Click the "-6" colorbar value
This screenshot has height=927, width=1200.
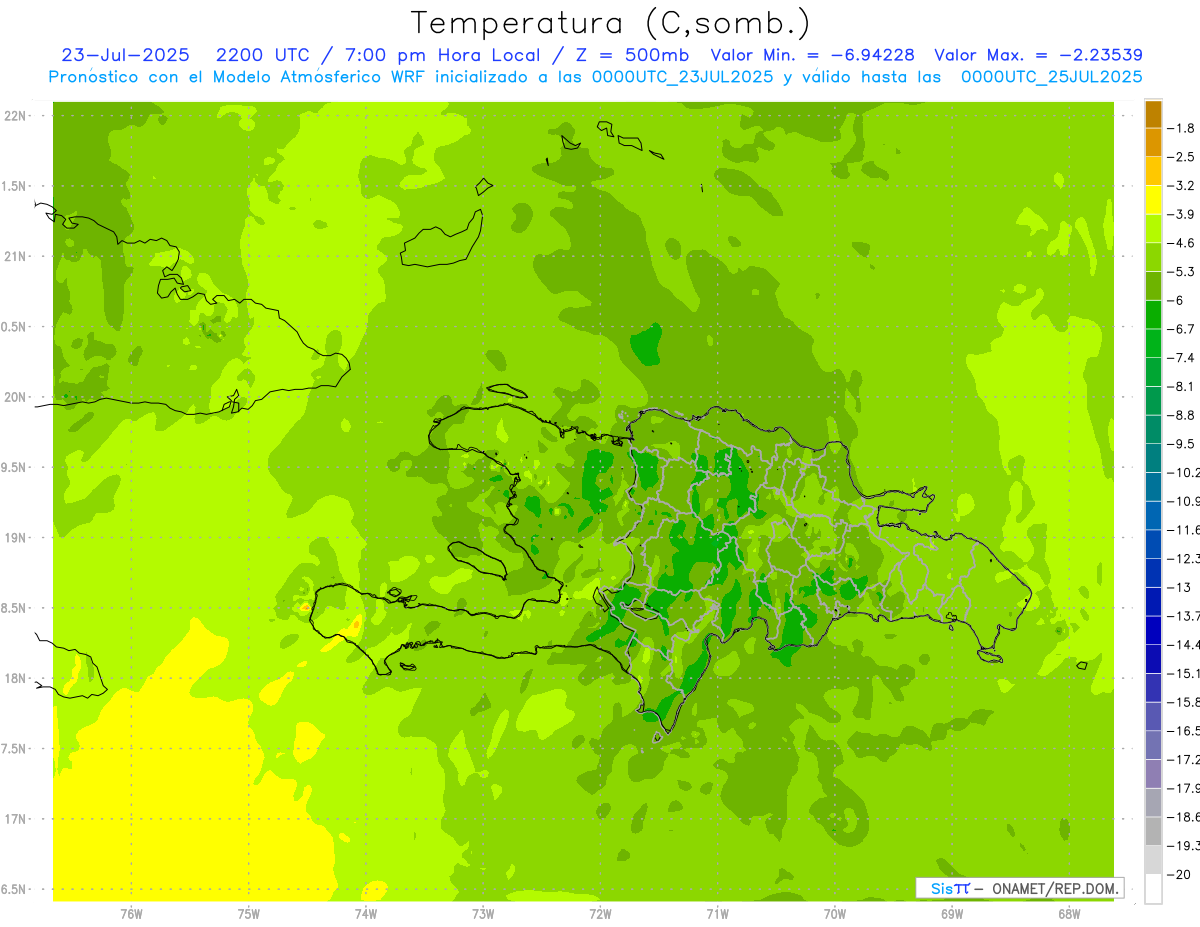(1176, 300)
